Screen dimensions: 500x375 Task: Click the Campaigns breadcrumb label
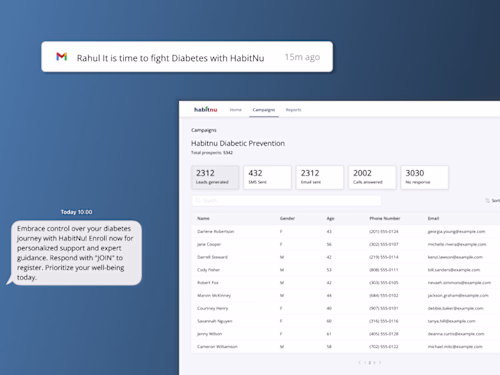point(204,130)
